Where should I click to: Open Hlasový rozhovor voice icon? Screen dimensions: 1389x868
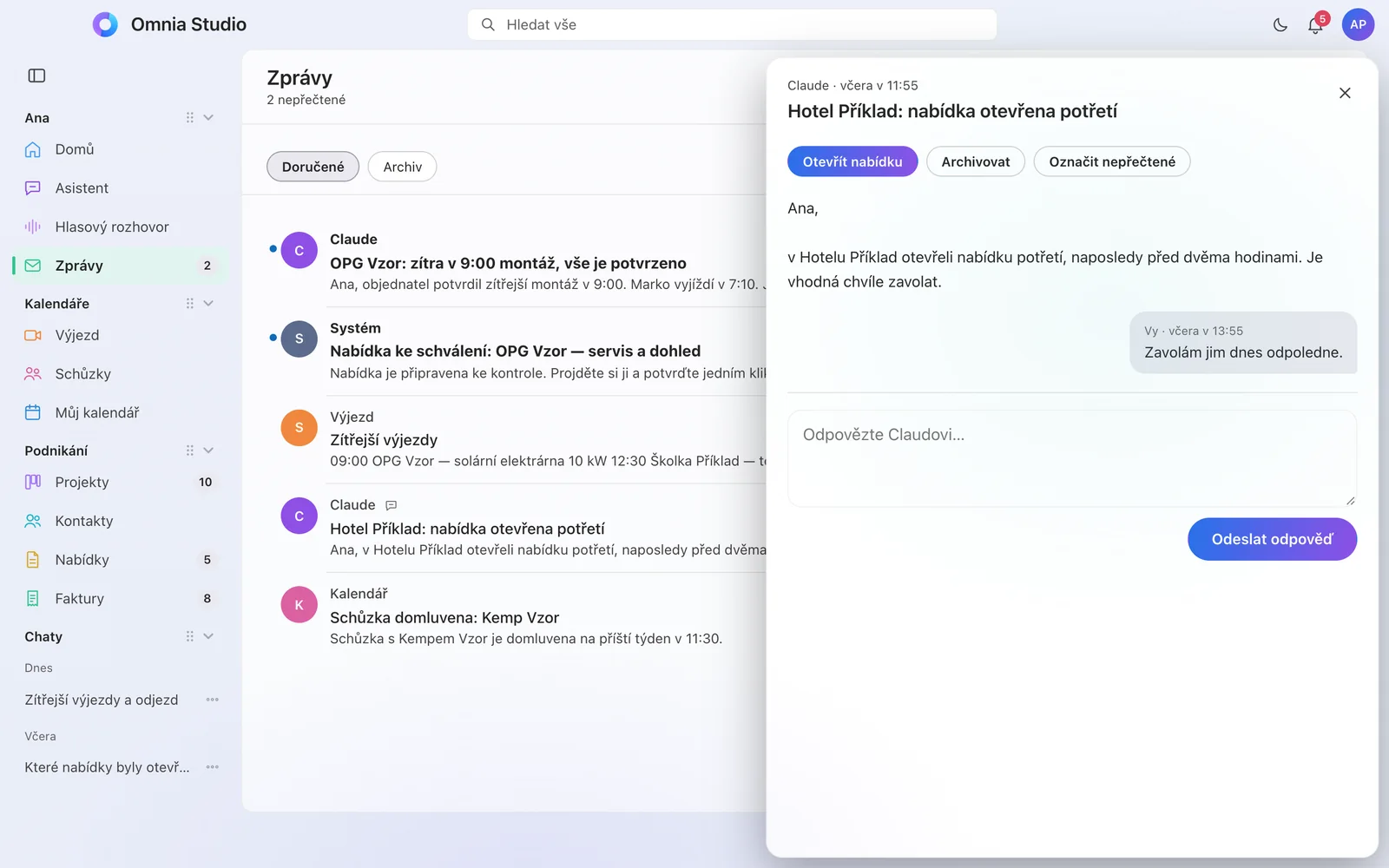[33, 227]
